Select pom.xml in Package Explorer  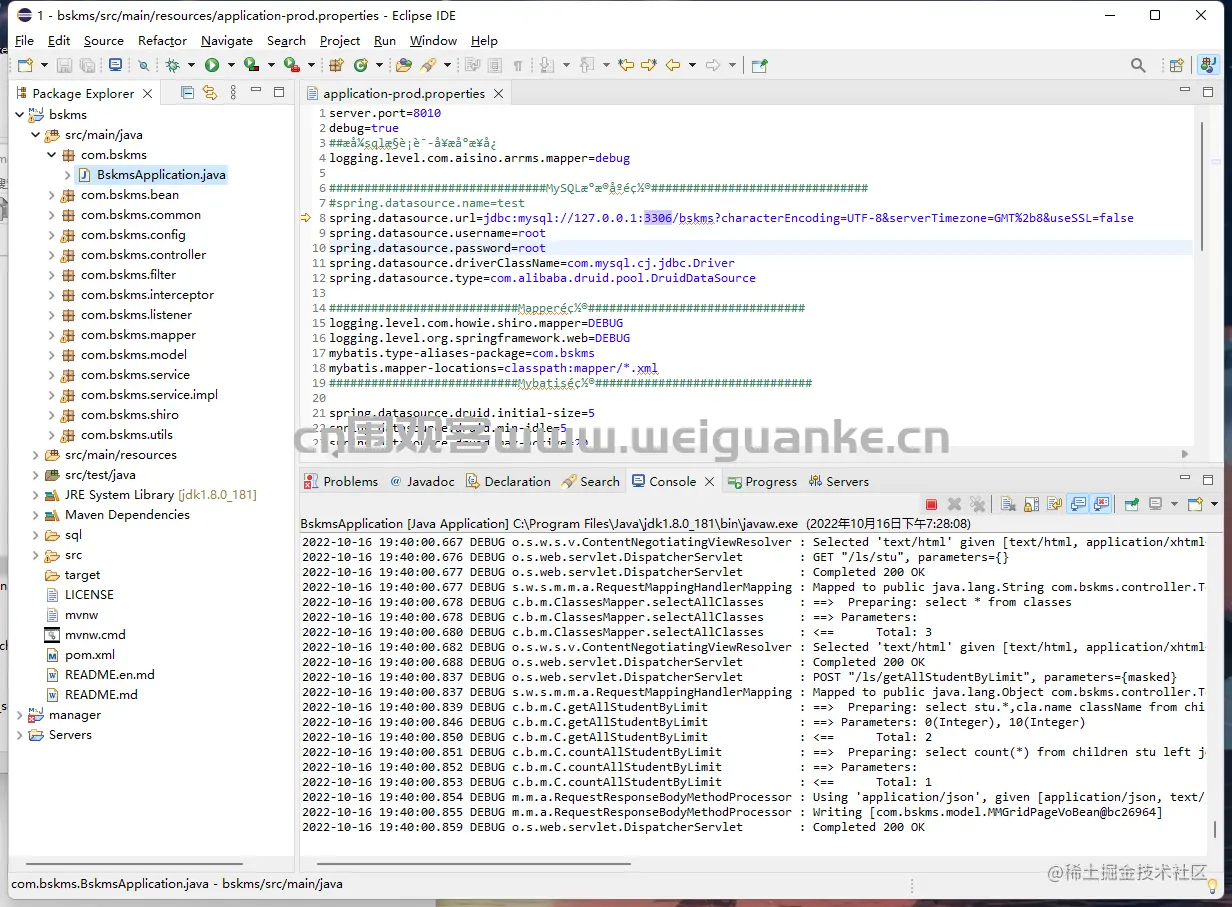(x=90, y=655)
